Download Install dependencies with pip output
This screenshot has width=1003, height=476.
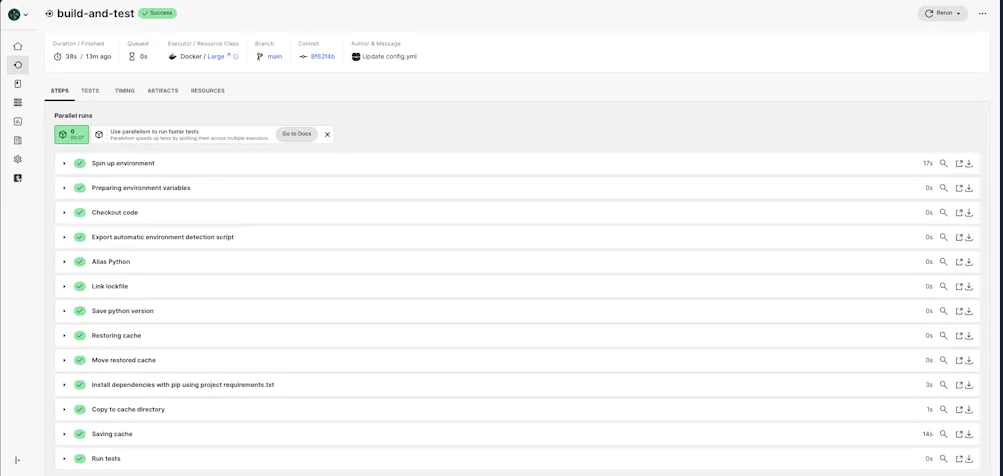968,385
